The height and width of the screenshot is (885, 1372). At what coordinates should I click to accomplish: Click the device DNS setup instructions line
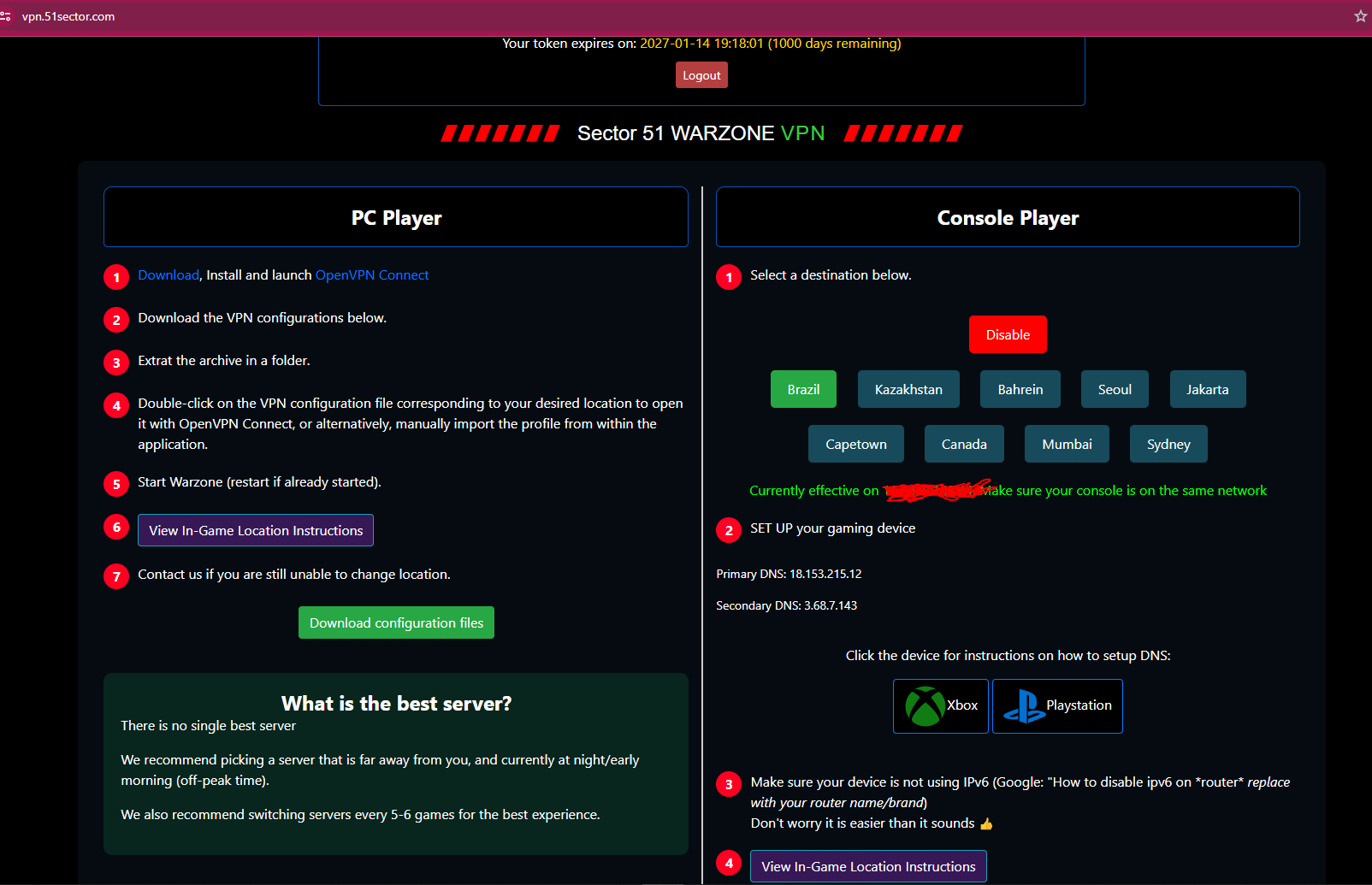click(x=1008, y=656)
